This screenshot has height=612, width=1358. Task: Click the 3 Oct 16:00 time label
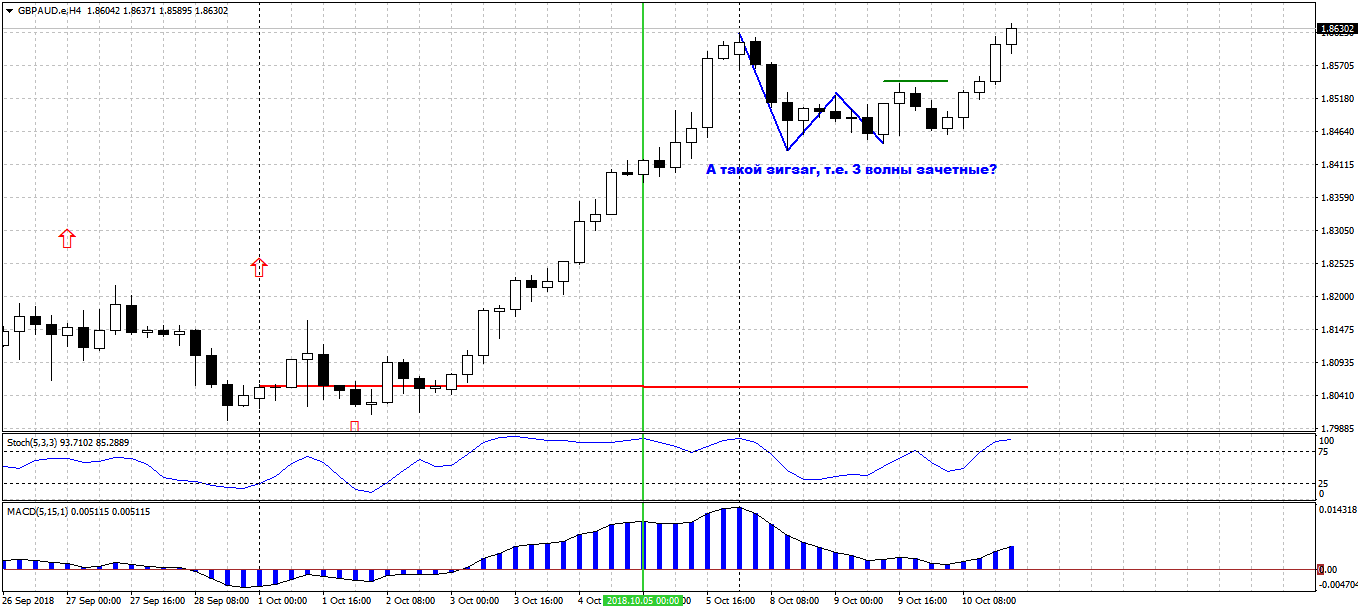coord(538,601)
